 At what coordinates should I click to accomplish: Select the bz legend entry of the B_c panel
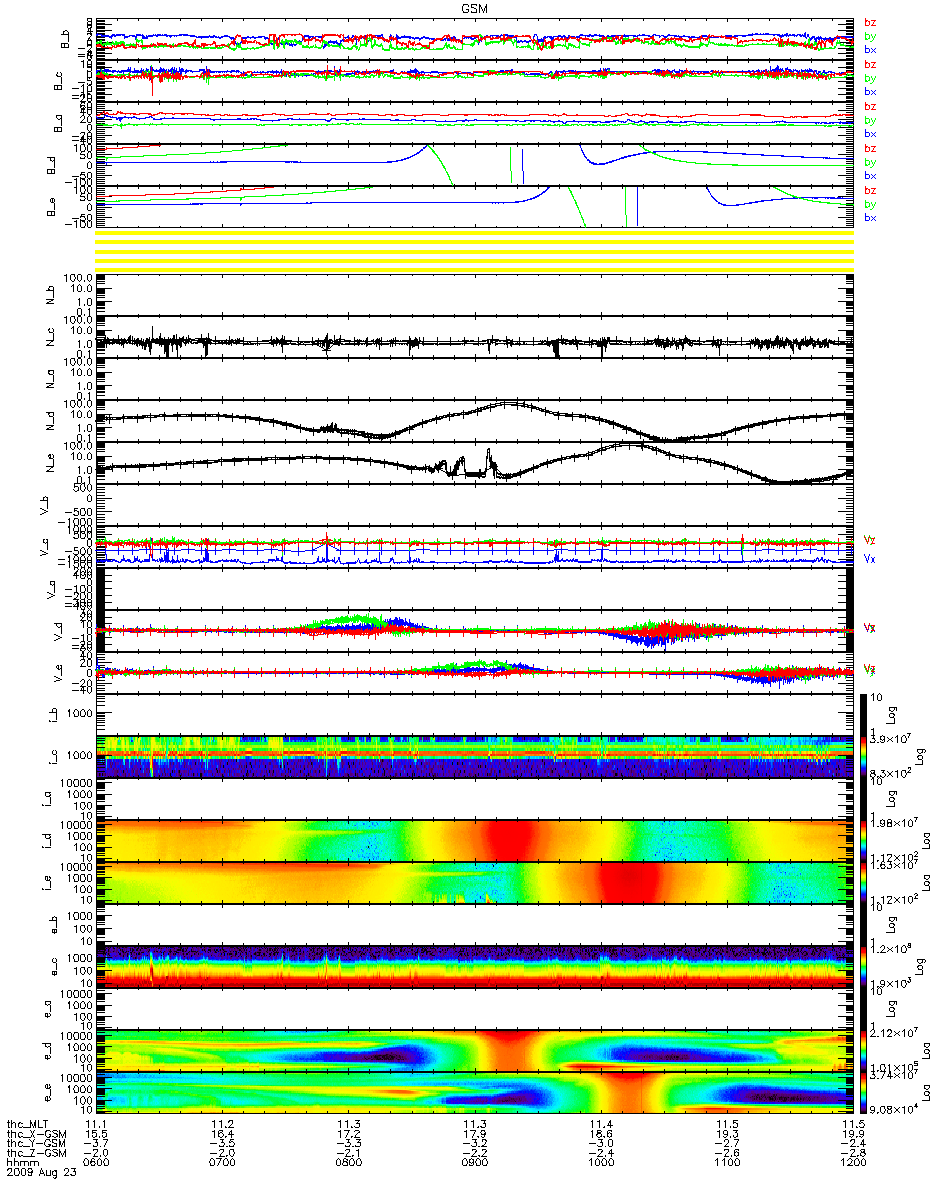(x=870, y=65)
